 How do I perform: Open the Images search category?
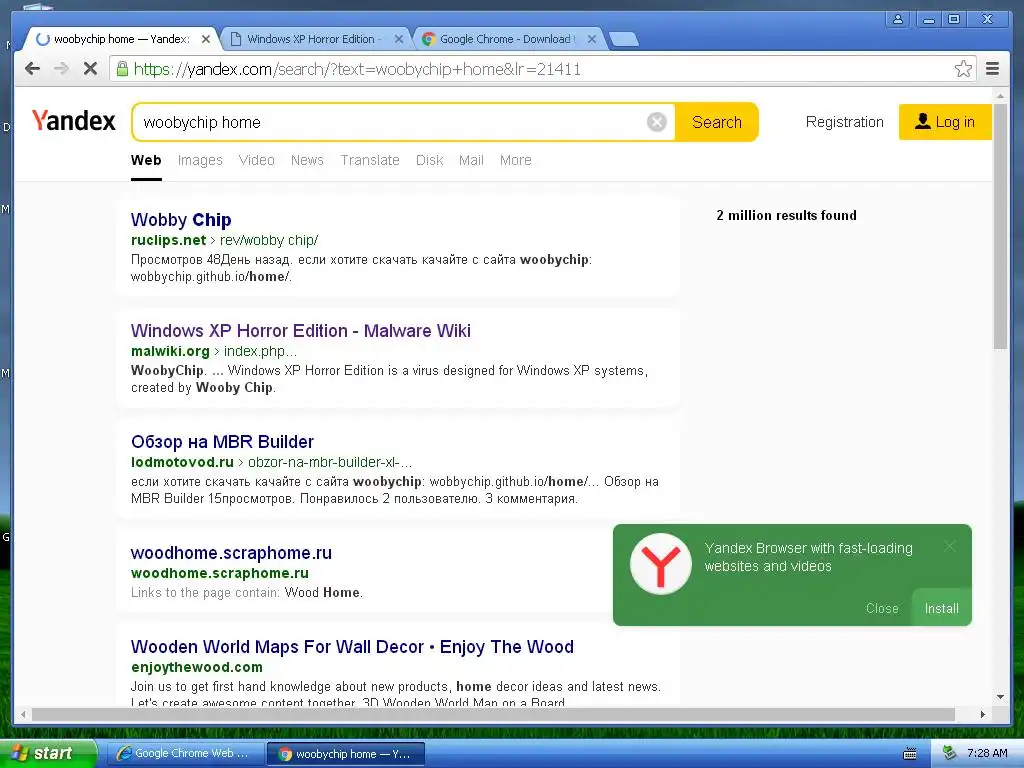pos(200,160)
